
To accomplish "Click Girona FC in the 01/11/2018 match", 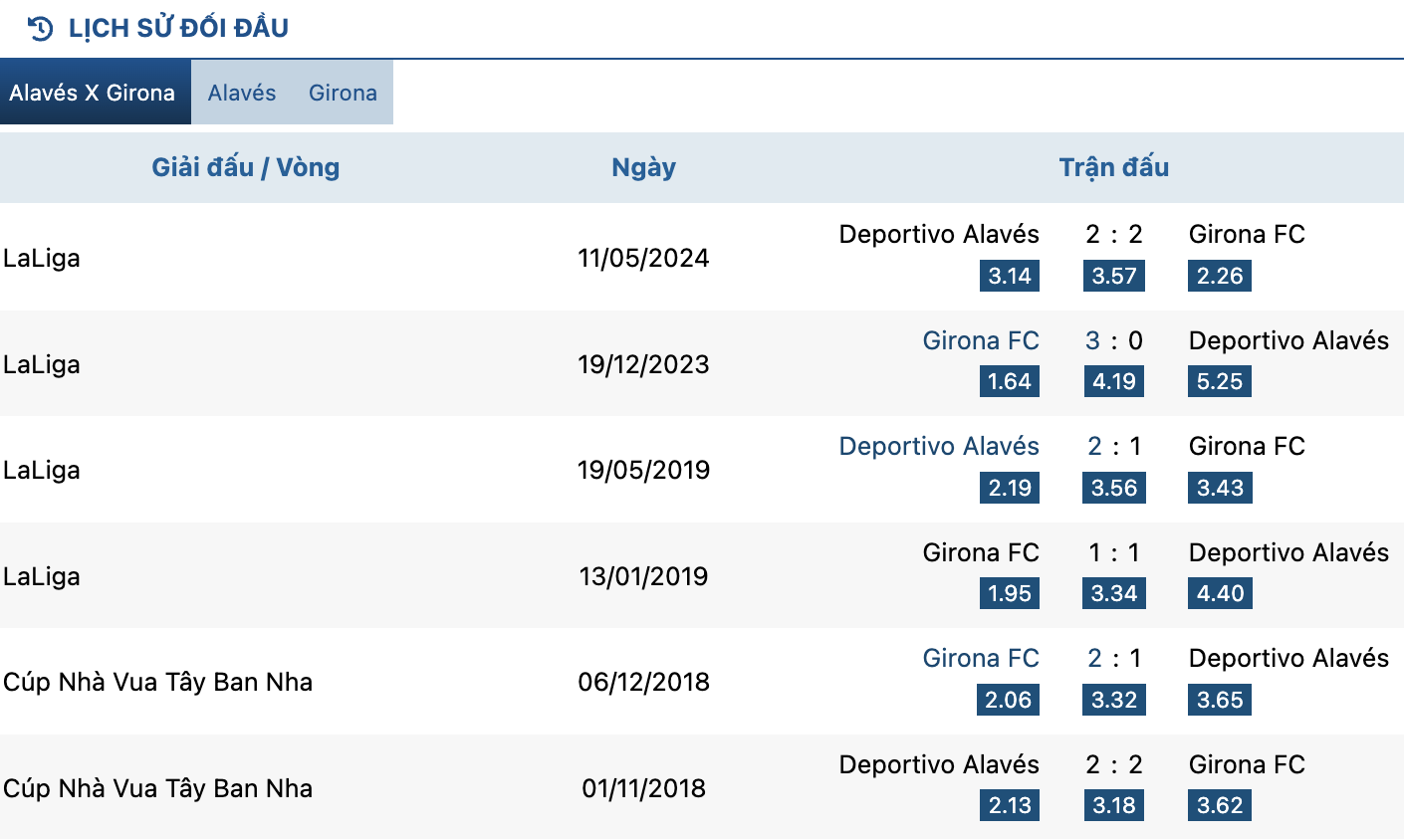I will tap(1247, 764).
